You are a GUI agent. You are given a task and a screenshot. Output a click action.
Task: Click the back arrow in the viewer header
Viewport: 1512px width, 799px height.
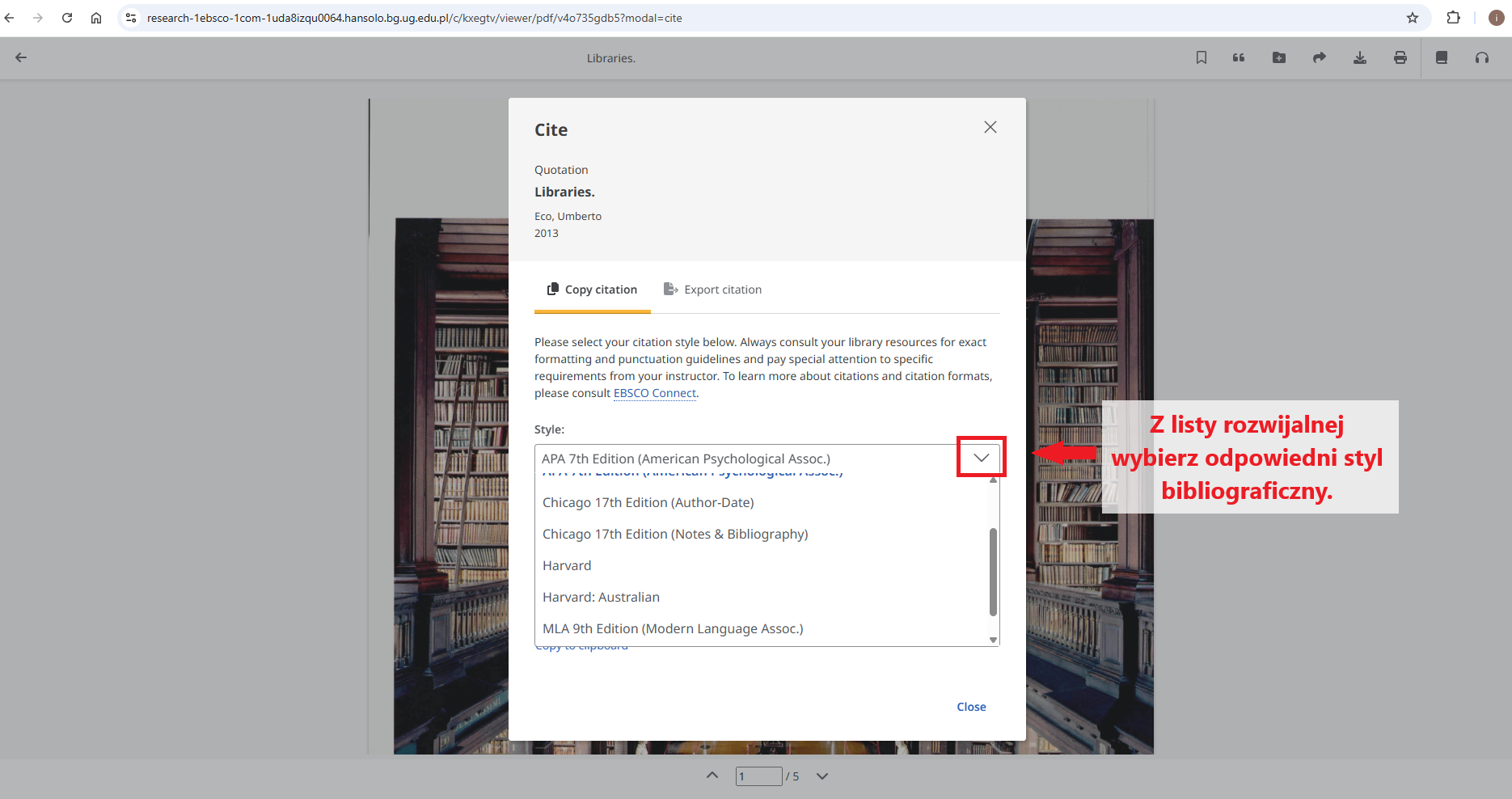click(x=21, y=57)
